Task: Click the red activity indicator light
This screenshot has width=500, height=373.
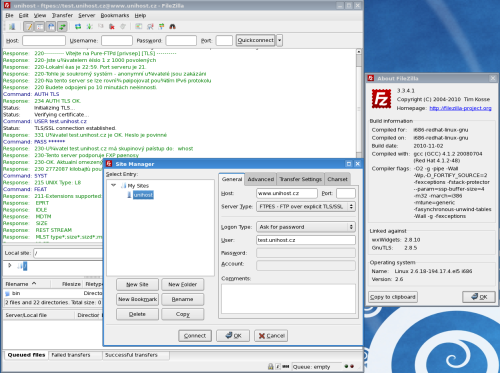Action: pos(352,366)
